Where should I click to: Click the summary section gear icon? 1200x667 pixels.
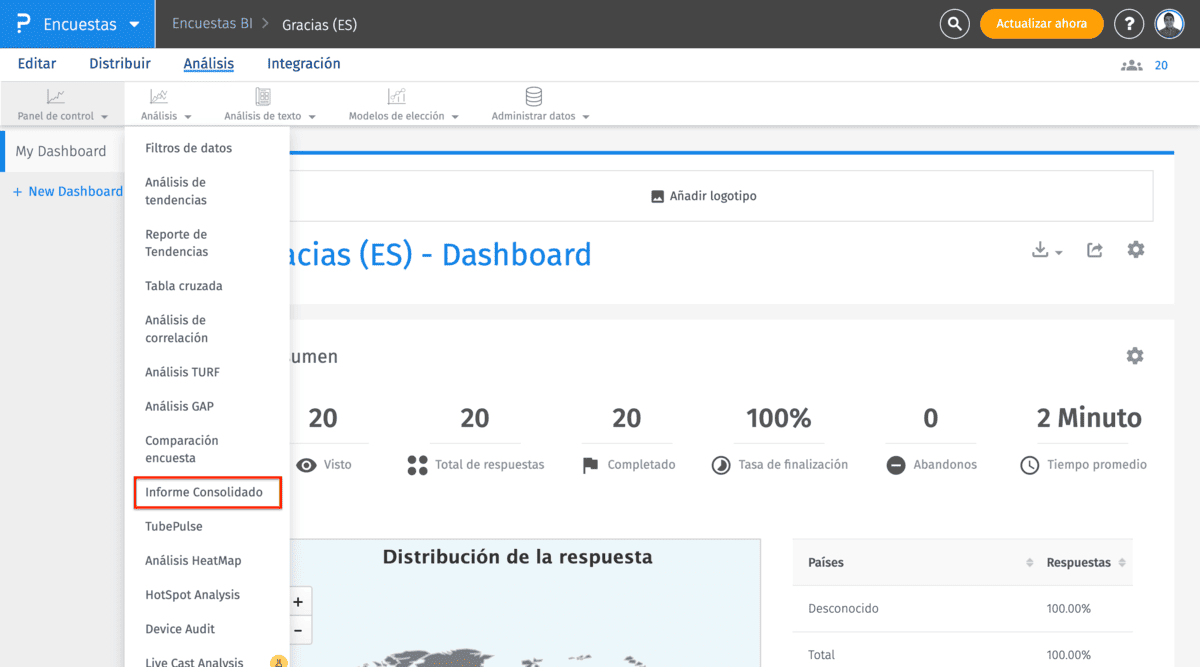1134,356
